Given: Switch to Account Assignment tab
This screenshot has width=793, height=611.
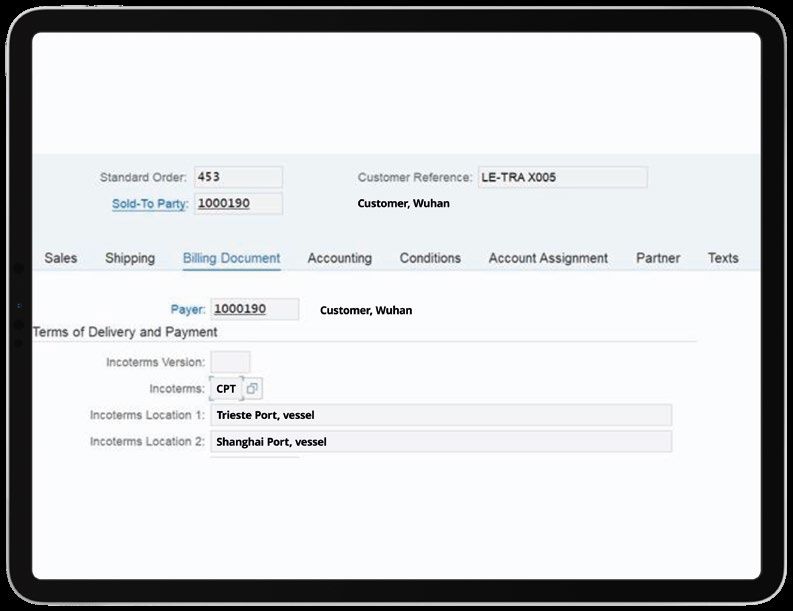Looking at the screenshot, I should pyautogui.click(x=548, y=258).
